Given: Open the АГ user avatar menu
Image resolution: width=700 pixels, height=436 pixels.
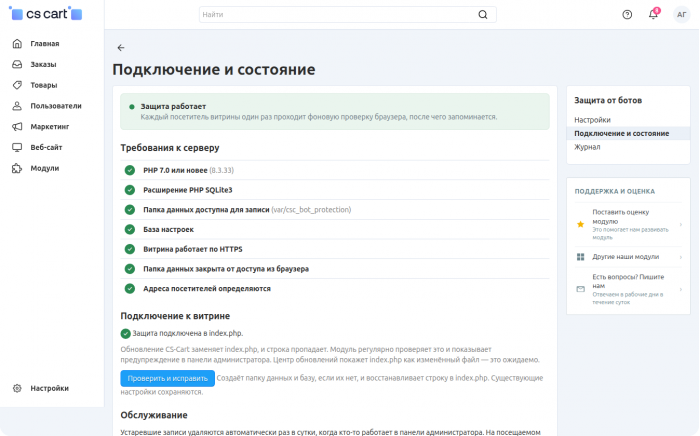Looking at the screenshot, I should coord(682,15).
